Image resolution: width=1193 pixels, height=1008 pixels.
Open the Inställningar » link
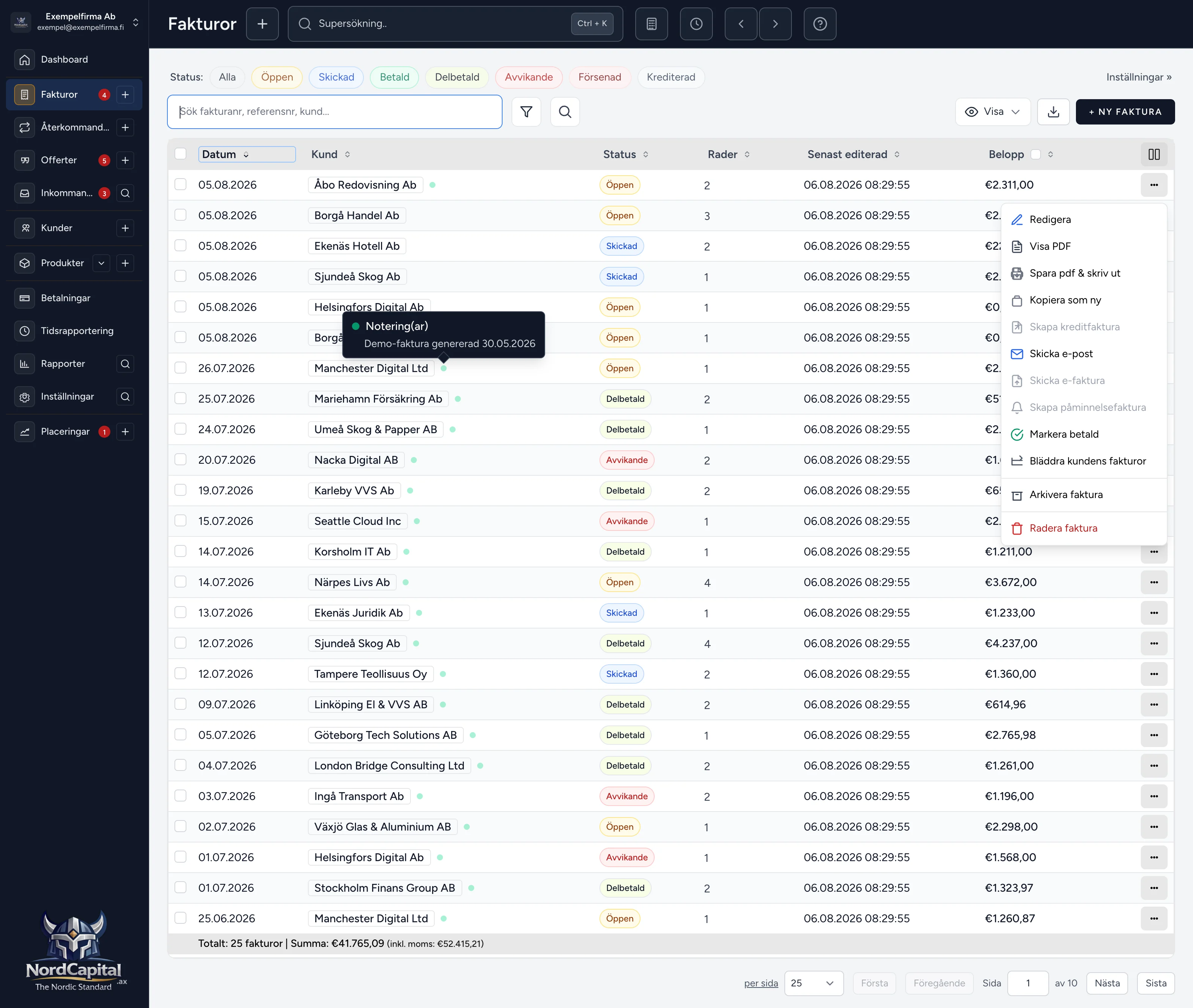(1138, 77)
